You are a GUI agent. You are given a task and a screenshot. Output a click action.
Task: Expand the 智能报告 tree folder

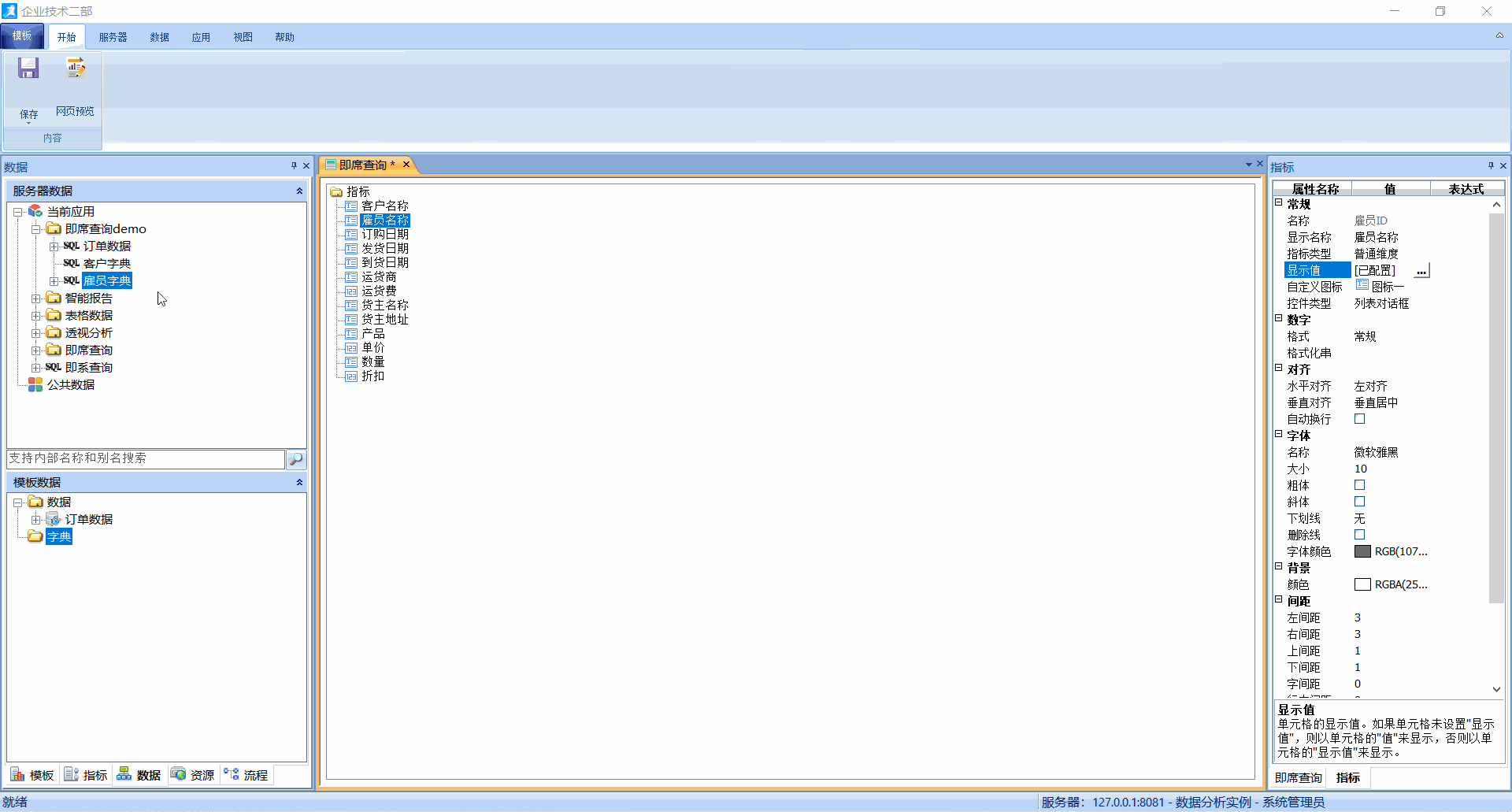[35, 298]
